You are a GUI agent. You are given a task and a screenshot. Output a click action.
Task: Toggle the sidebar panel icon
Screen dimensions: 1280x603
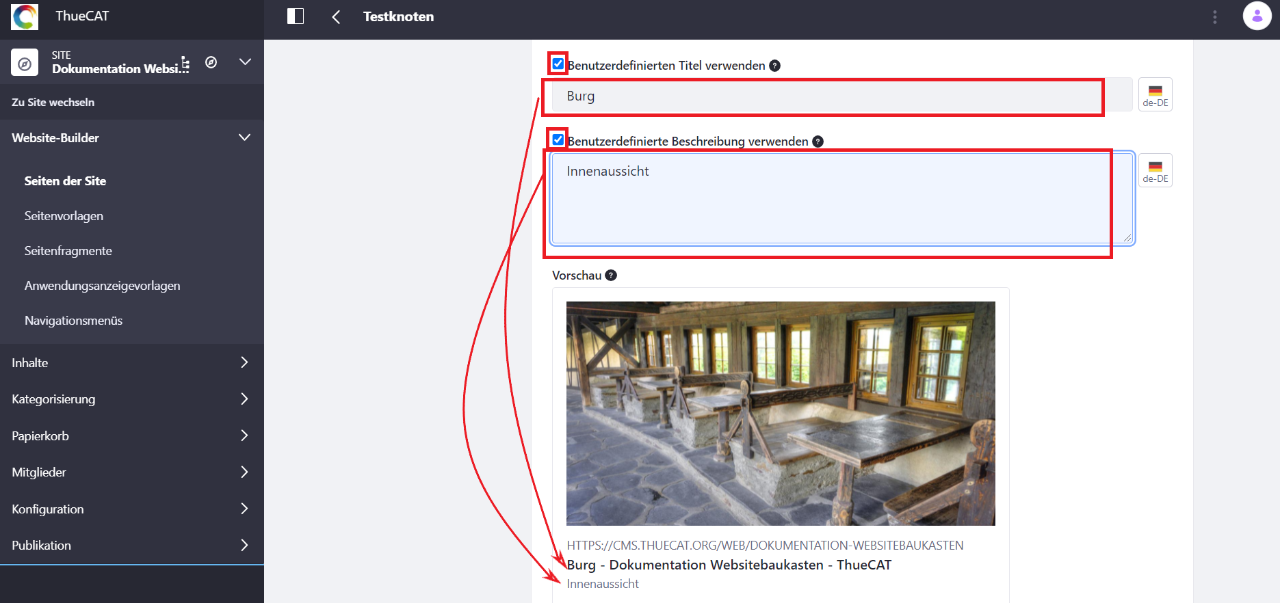(295, 16)
